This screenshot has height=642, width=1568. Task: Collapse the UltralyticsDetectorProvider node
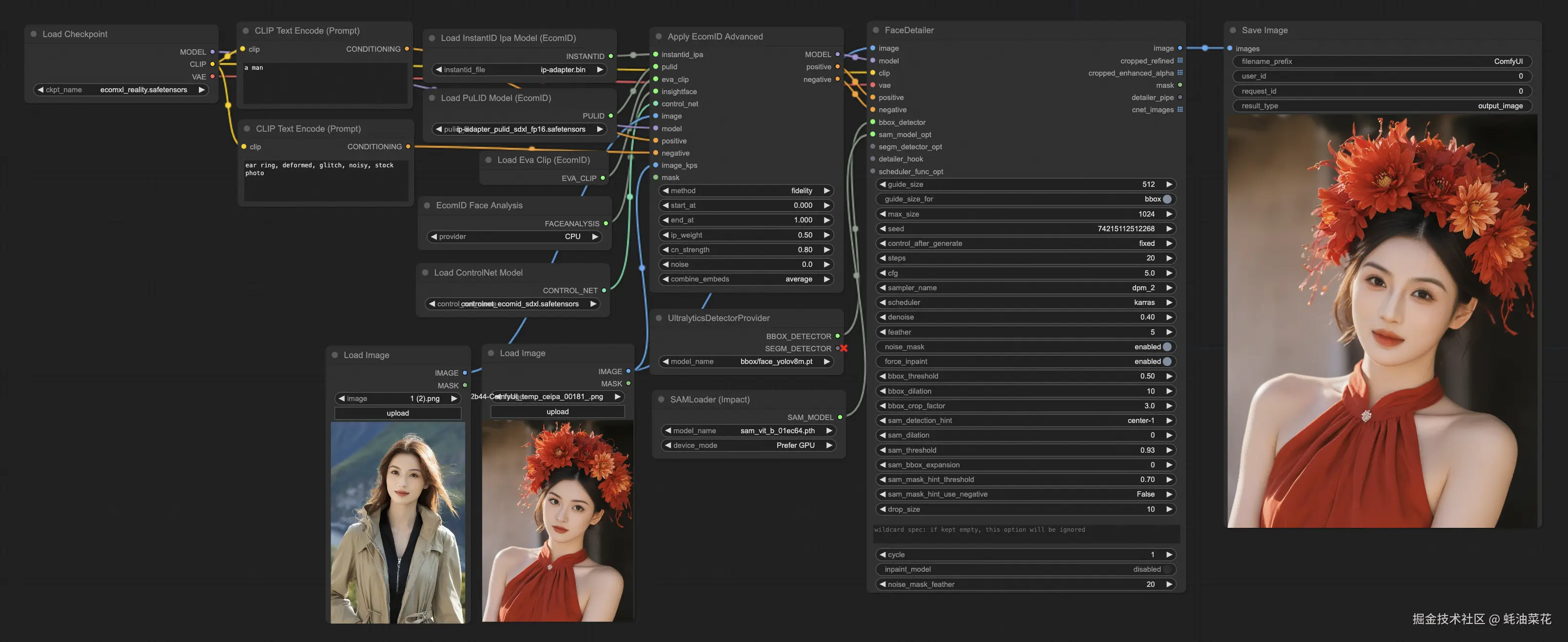tap(659, 318)
